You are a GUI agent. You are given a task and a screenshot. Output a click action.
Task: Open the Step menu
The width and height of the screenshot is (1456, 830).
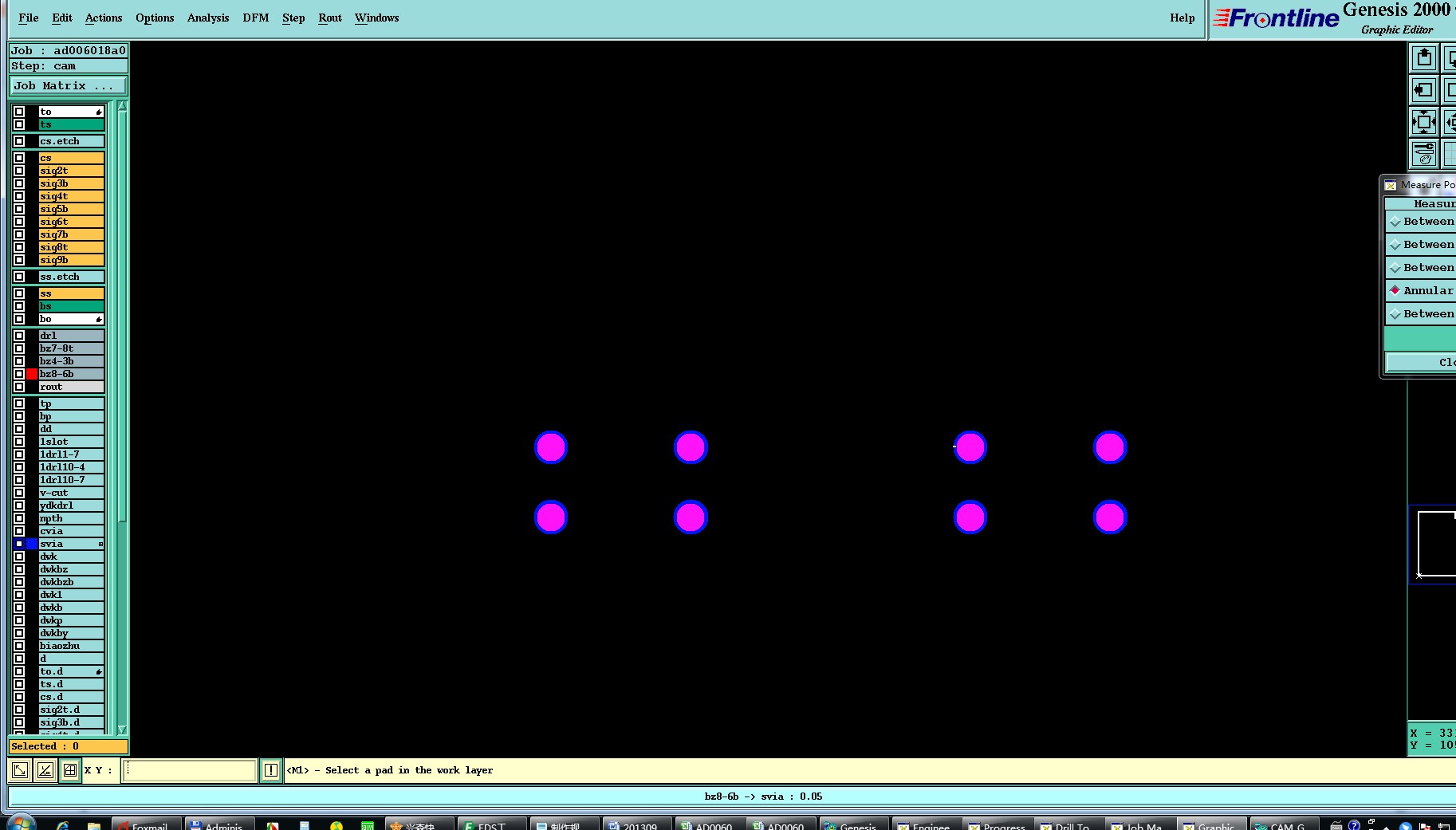pos(293,18)
